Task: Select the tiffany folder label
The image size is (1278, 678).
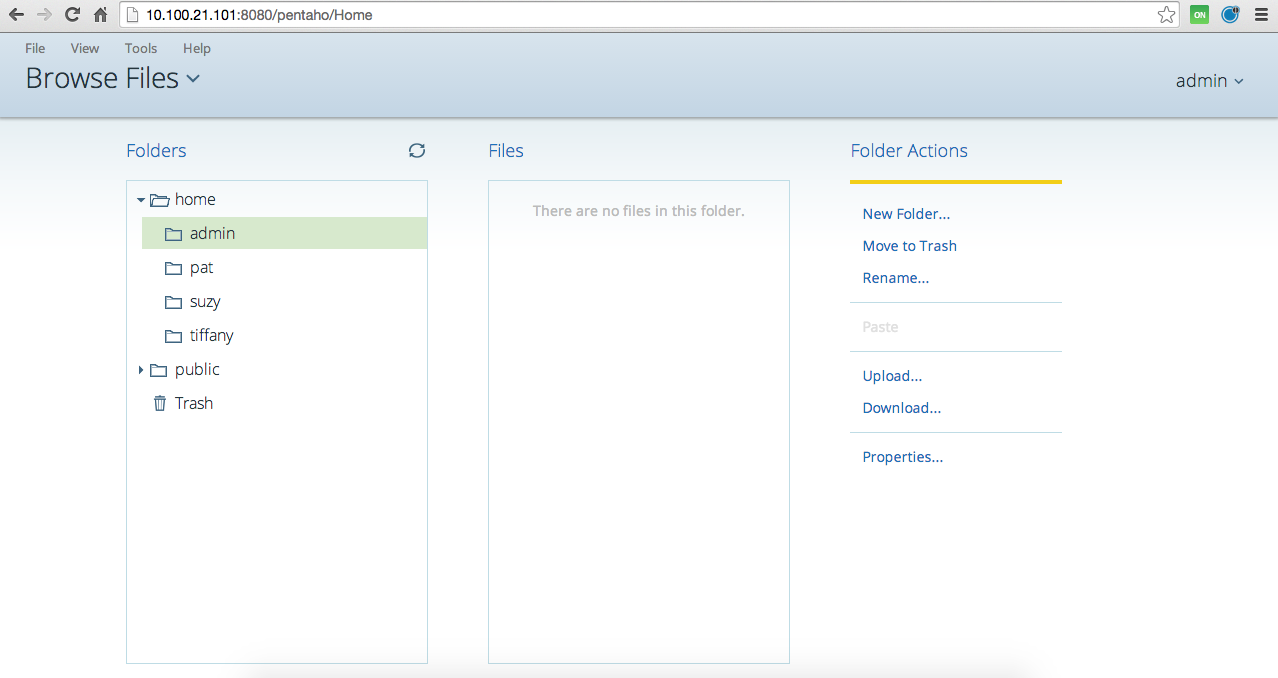Action: [212, 336]
